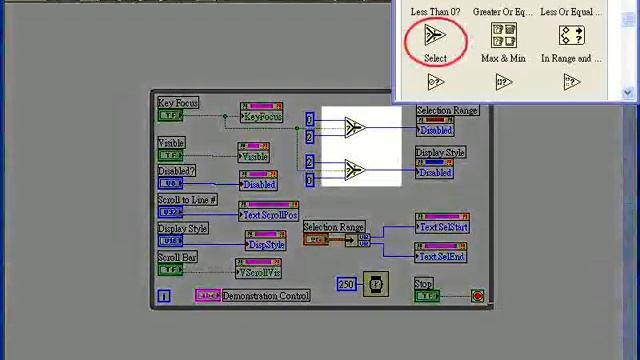Select the Selection Range cluster terminal
This screenshot has height=360, width=640.
tap(316, 240)
